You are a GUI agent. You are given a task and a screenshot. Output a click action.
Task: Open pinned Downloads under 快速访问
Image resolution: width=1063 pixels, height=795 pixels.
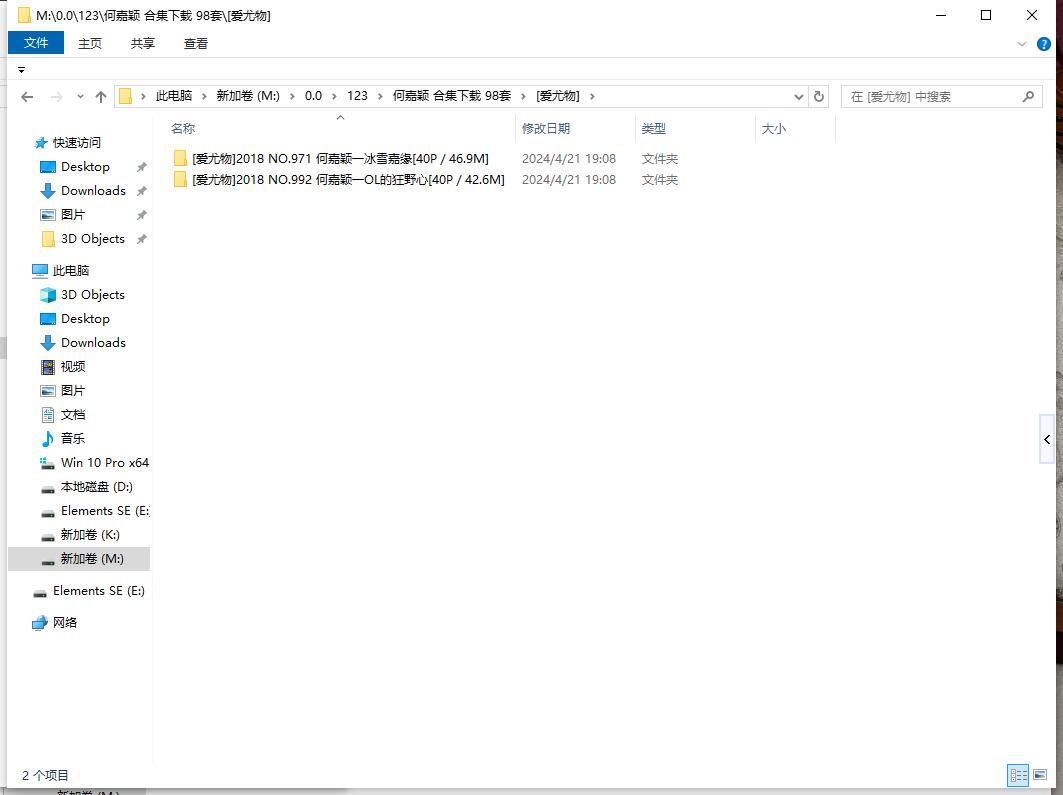93,190
